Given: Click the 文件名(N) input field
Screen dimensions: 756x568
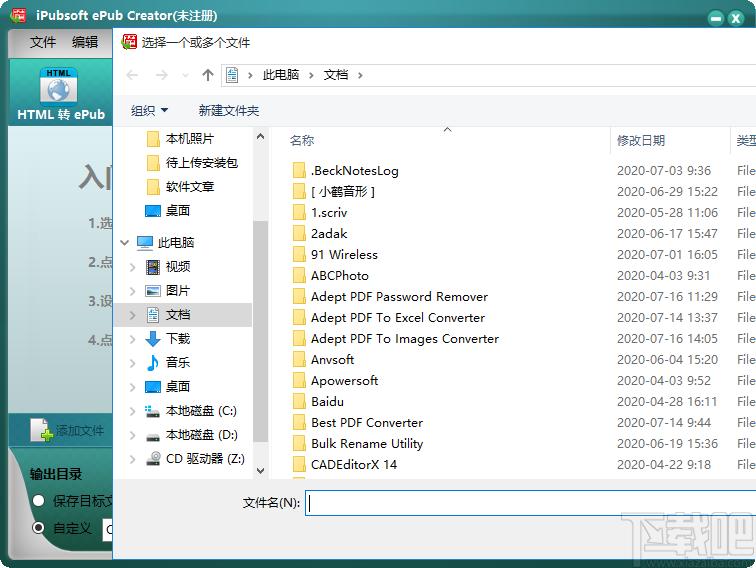Looking at the screenshot, I should [530, 503].
